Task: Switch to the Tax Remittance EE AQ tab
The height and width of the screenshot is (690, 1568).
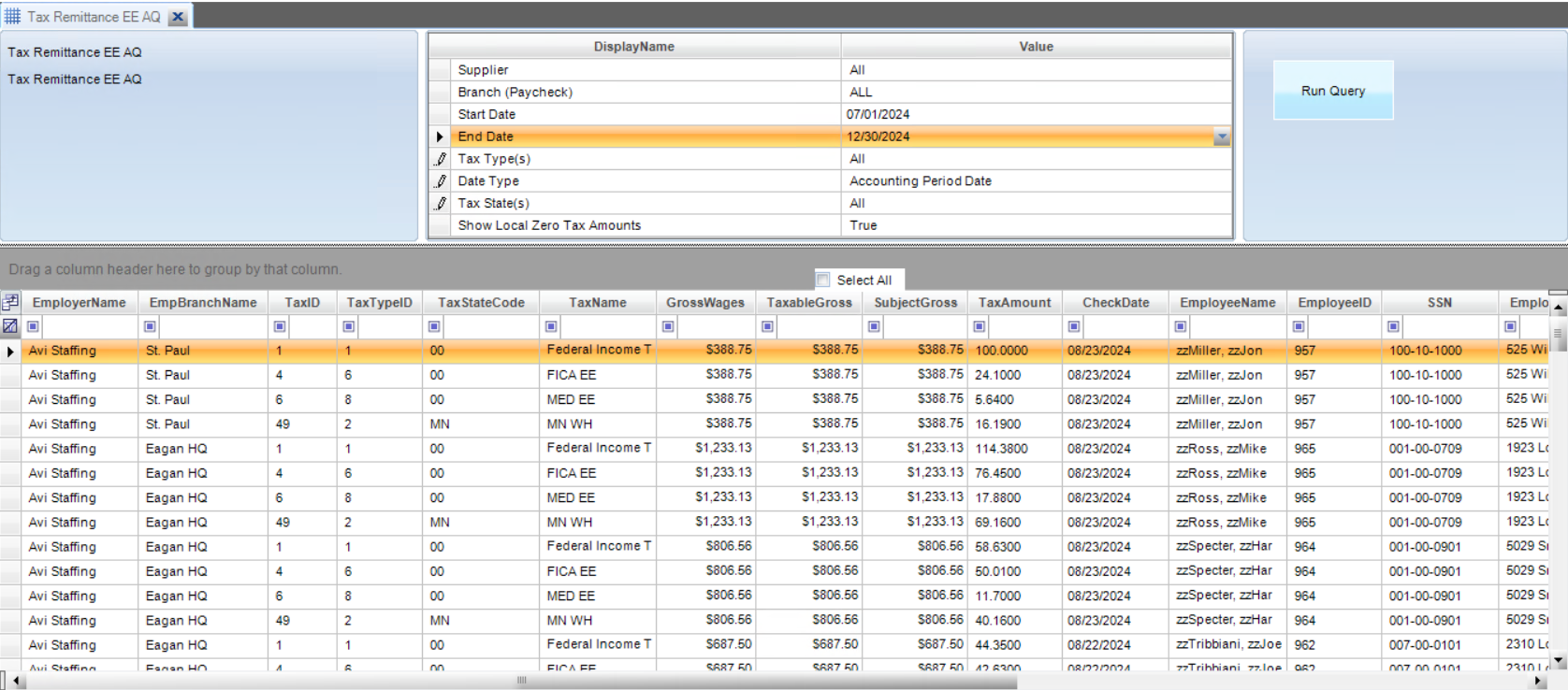Action: click(x=93, y=17)
